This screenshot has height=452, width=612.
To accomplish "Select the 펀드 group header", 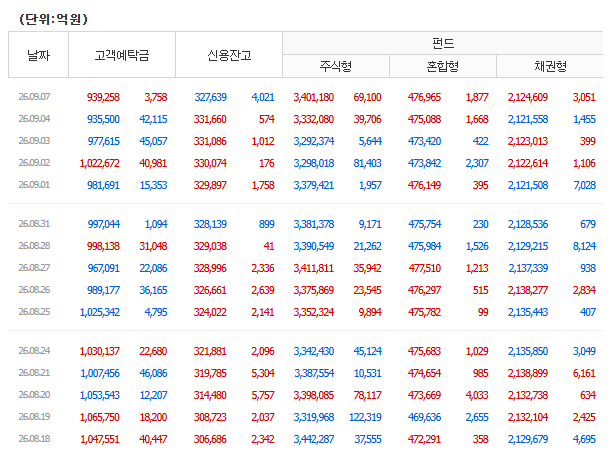I will click(443, 43).
